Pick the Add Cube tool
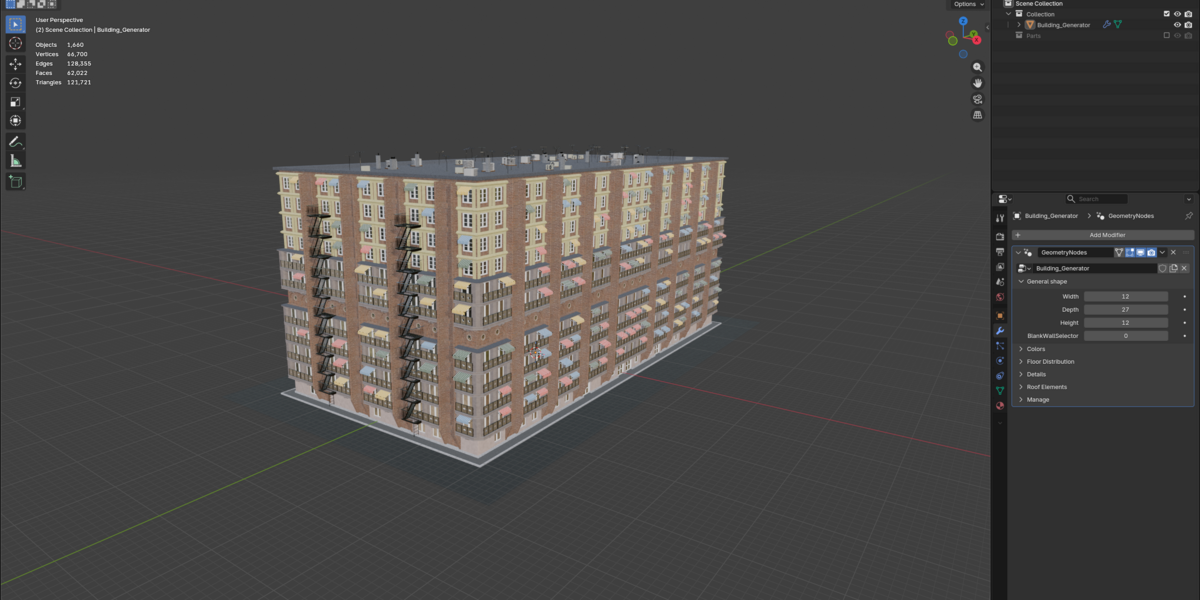Image resolution: width=1200 pixels, height=600 pixels. coord(15,181)
